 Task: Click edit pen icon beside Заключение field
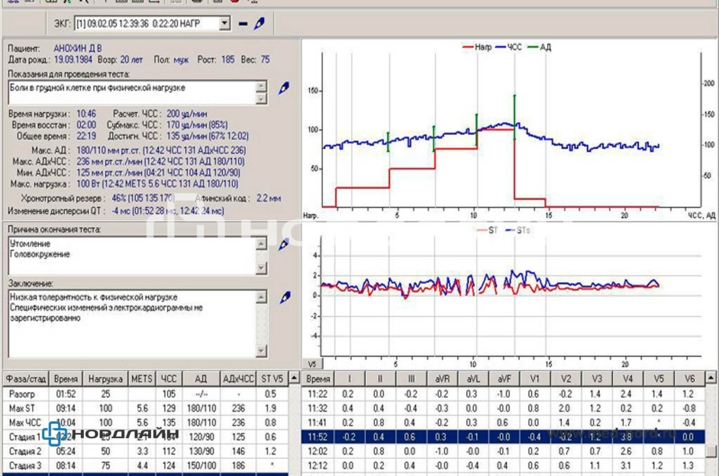[283, 297]
